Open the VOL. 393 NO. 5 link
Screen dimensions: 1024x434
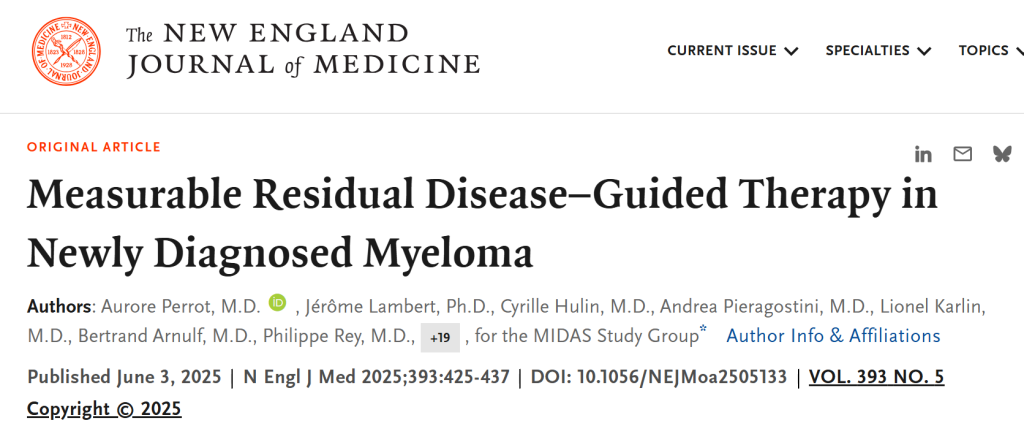pyautogui.click(x=876, y=377)
